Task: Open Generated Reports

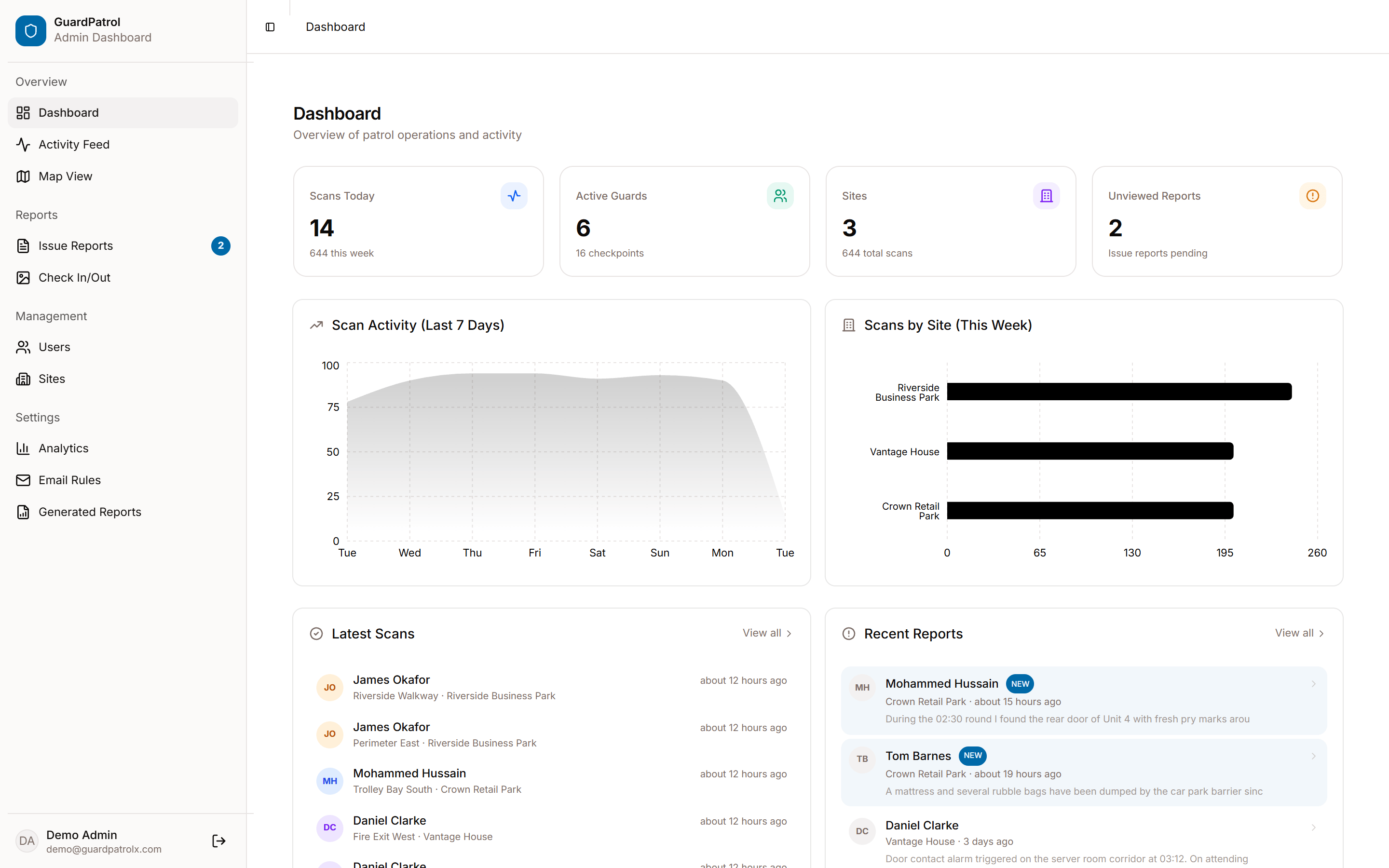Action: pos(123,512)
